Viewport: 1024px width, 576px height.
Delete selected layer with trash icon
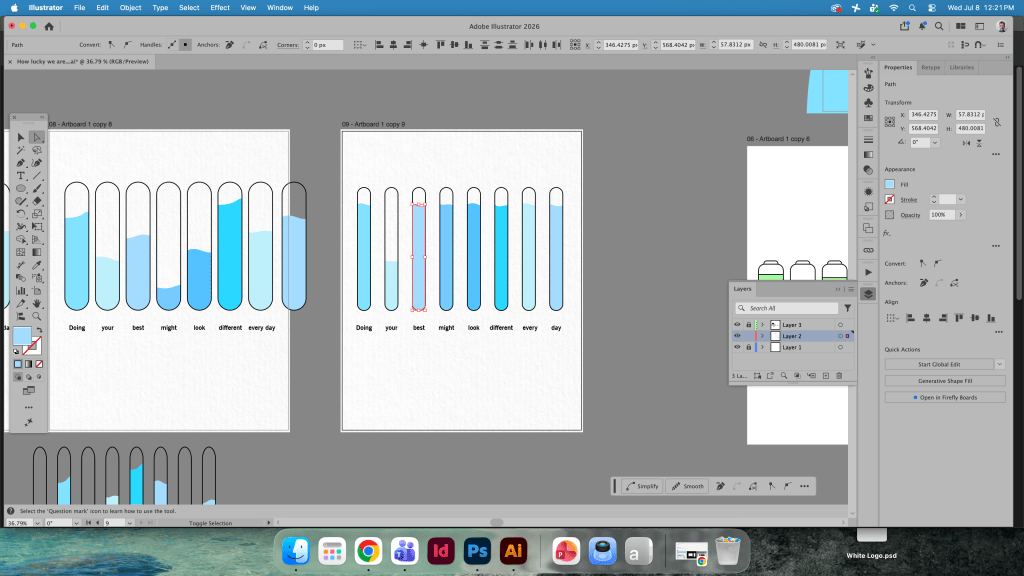839,376
